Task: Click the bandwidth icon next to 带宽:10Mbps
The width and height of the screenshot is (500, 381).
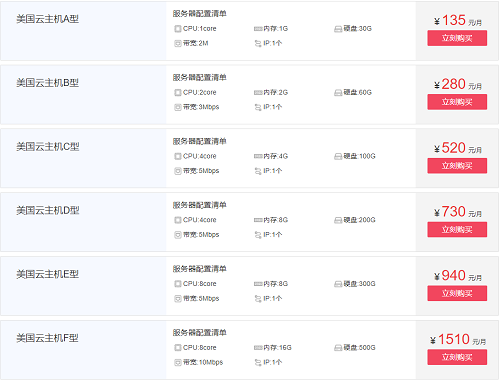Action: click(178, 362)
